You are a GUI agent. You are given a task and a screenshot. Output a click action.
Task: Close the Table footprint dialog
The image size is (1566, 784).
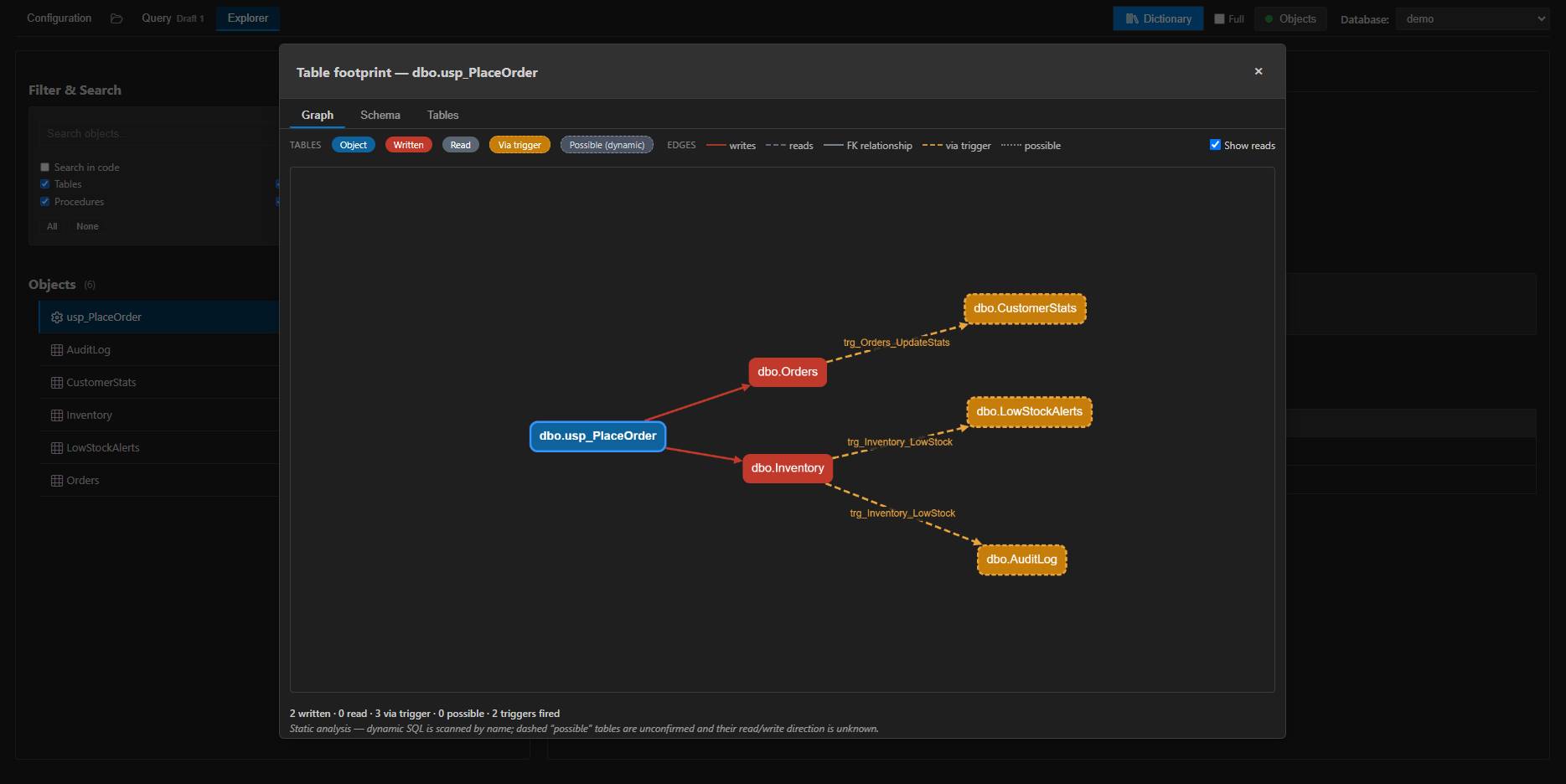(x=1258, y=71)
